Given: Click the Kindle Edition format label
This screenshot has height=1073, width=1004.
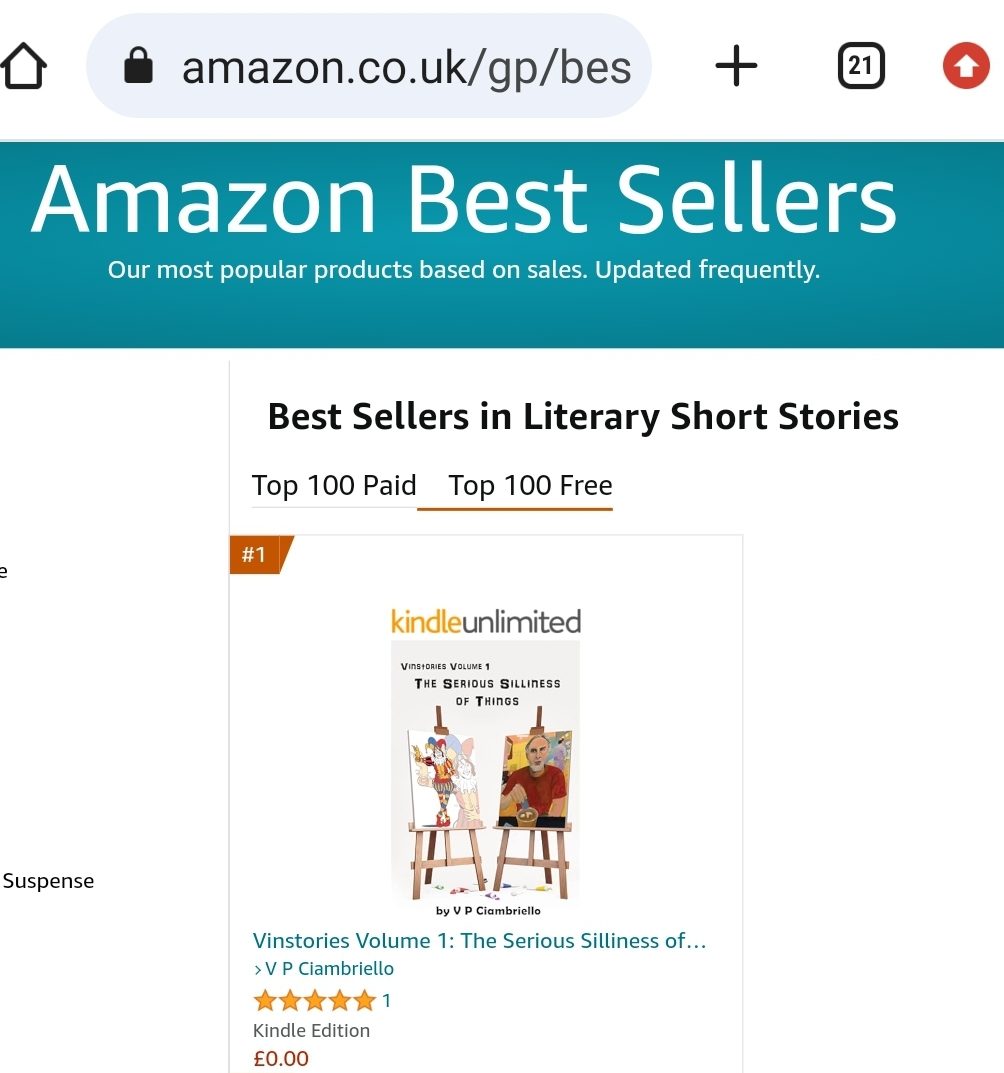Looking at the screenshot, I should point(311,1030).
